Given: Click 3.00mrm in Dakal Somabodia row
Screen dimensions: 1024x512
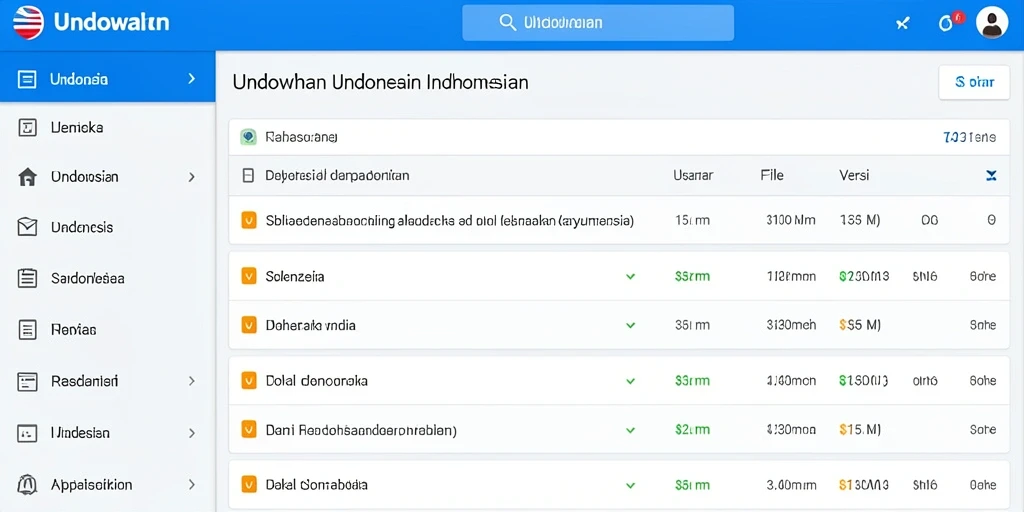Looking at the screenshot, I should pyautogui.click(x=791, y=485).
